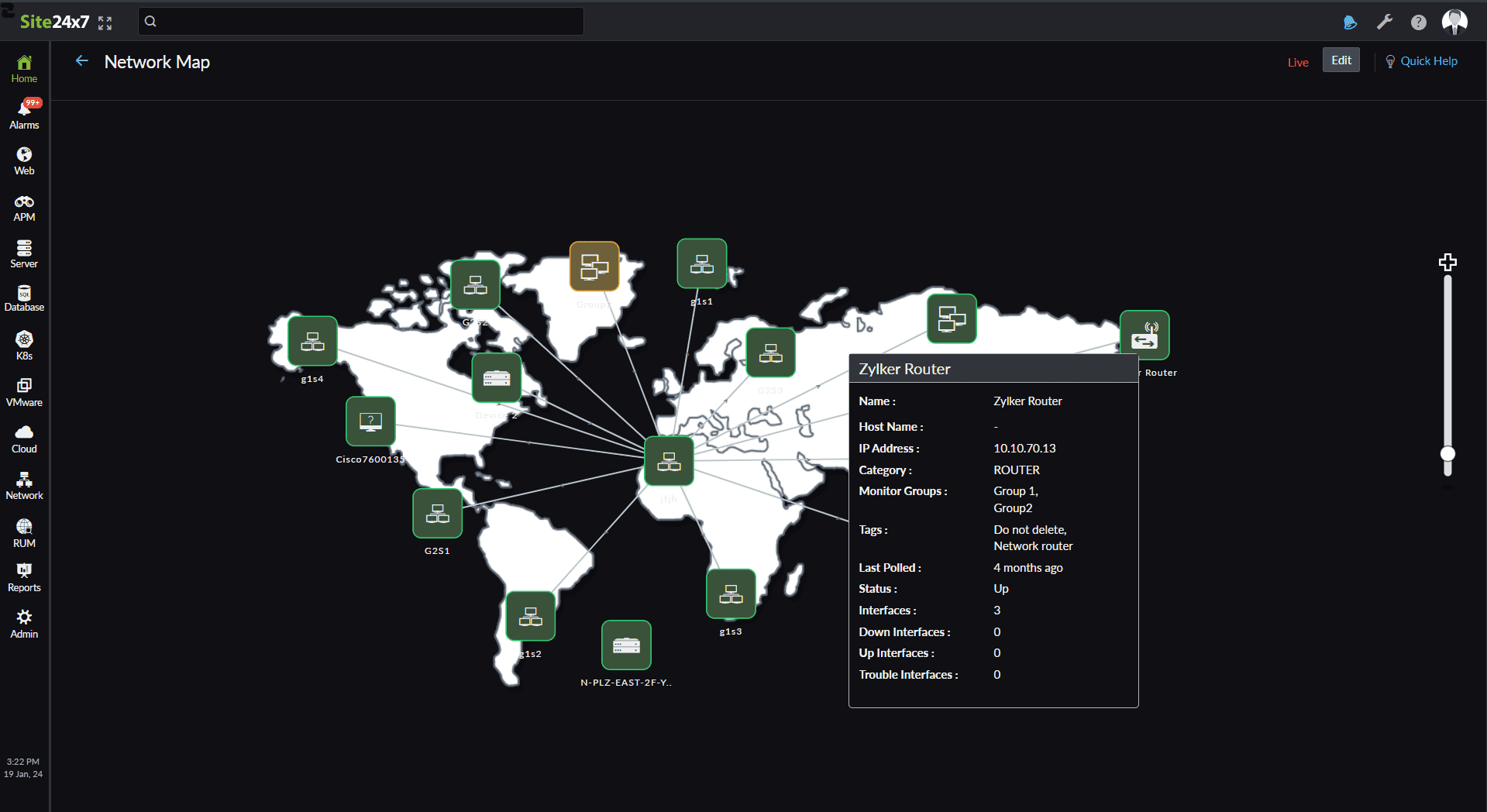
Task: Focus the top search field
Action: (x=361, y=22)
